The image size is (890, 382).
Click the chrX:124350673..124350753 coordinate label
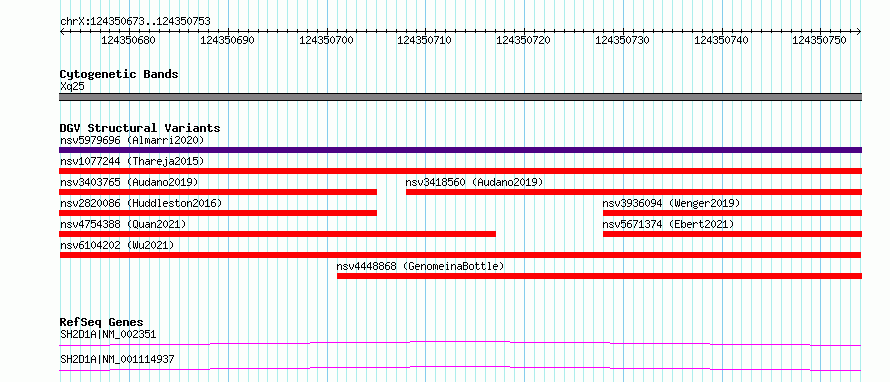[x=135, y=21]
